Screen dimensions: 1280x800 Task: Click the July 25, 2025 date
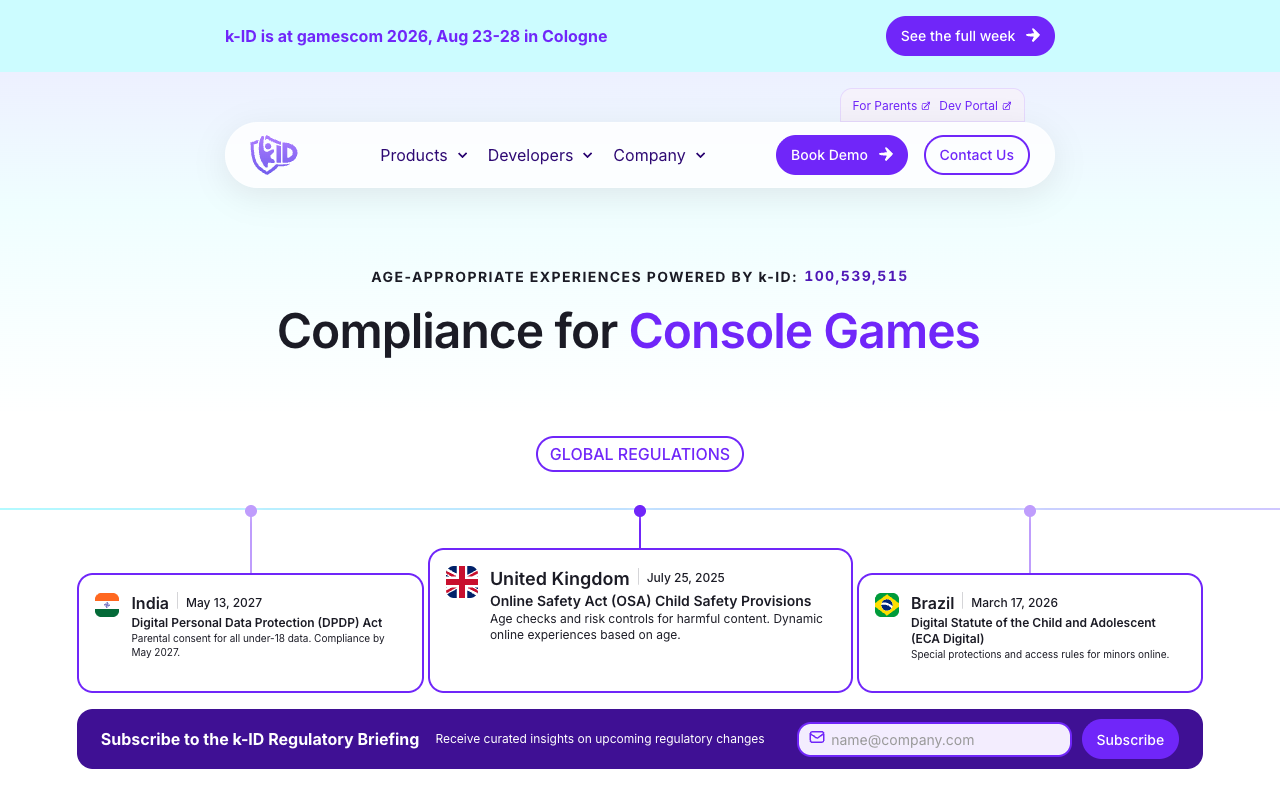coord(686,577)
